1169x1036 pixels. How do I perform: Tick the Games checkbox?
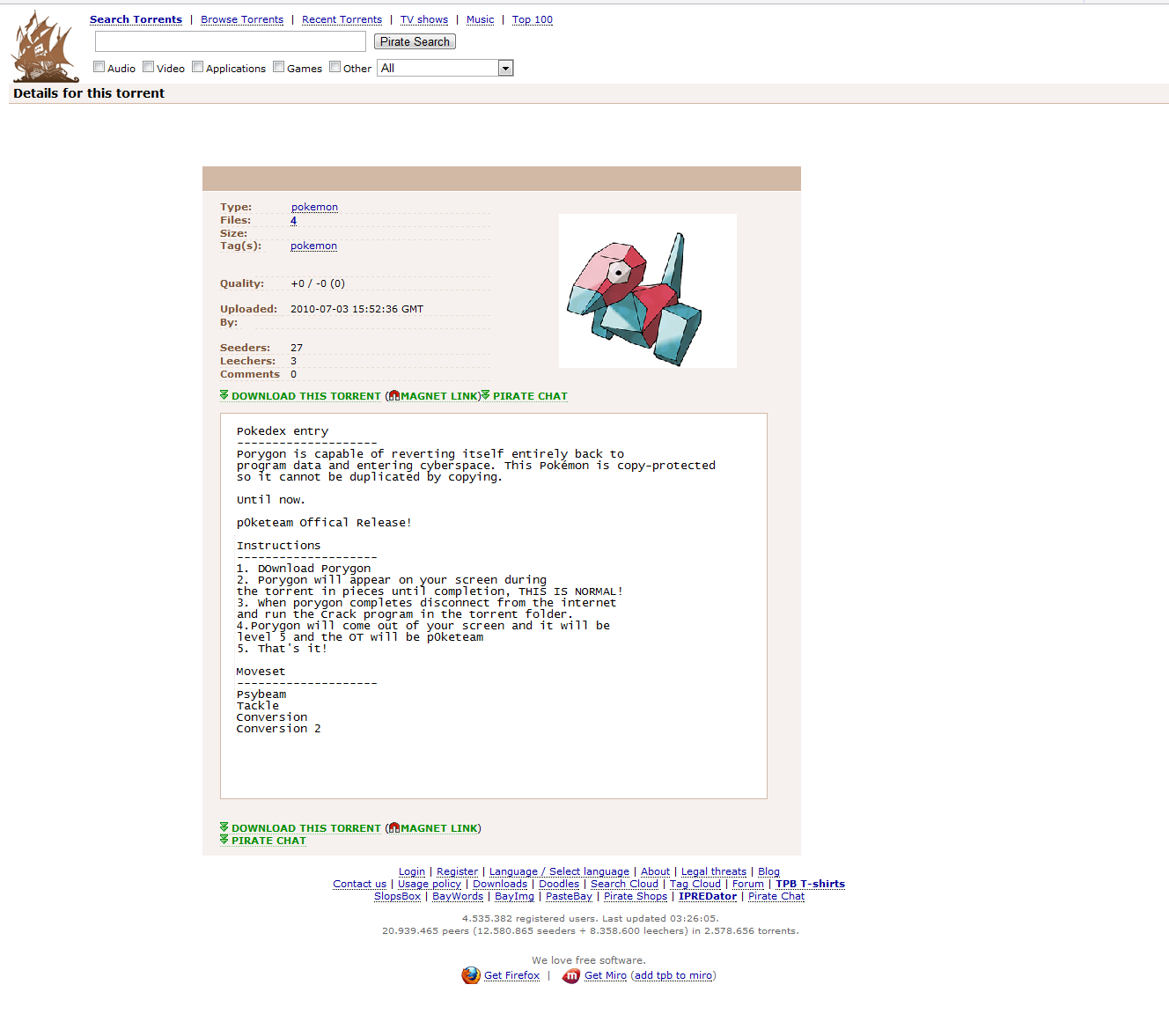click(x=279, y=67)
